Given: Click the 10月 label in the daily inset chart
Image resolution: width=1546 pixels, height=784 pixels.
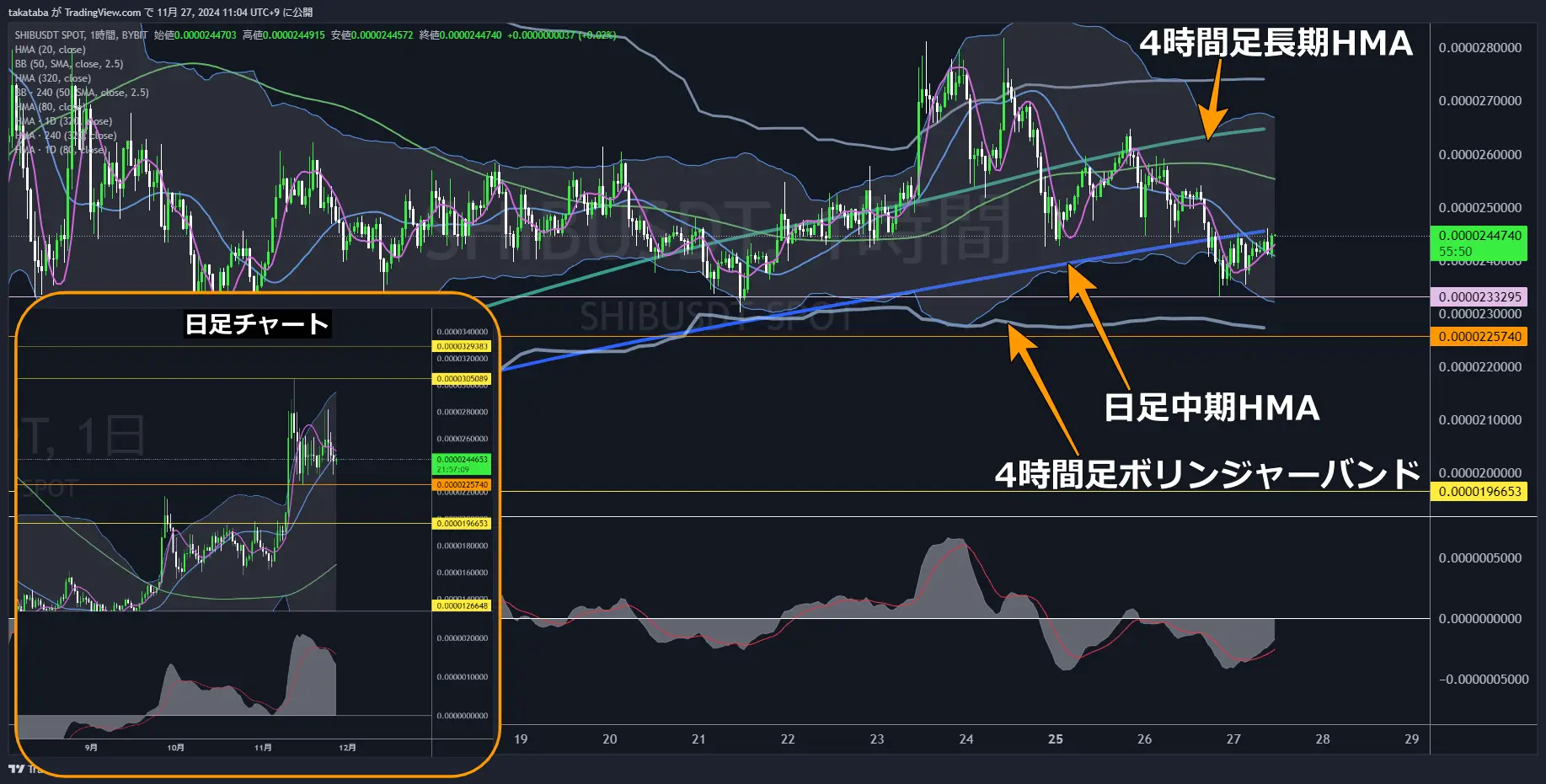Looking at the screenshot, I should tap(175, 748).
